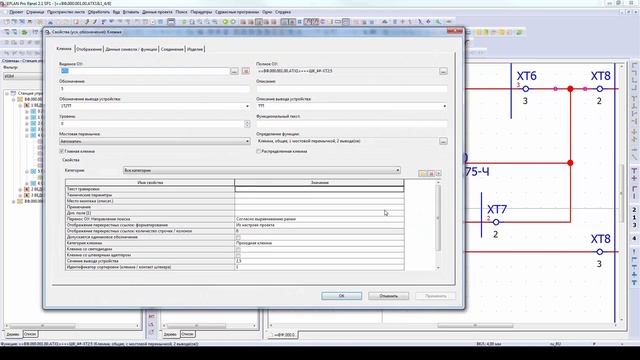
Task: Select terminal XT7 in the schematic
Action: (496, 222)
